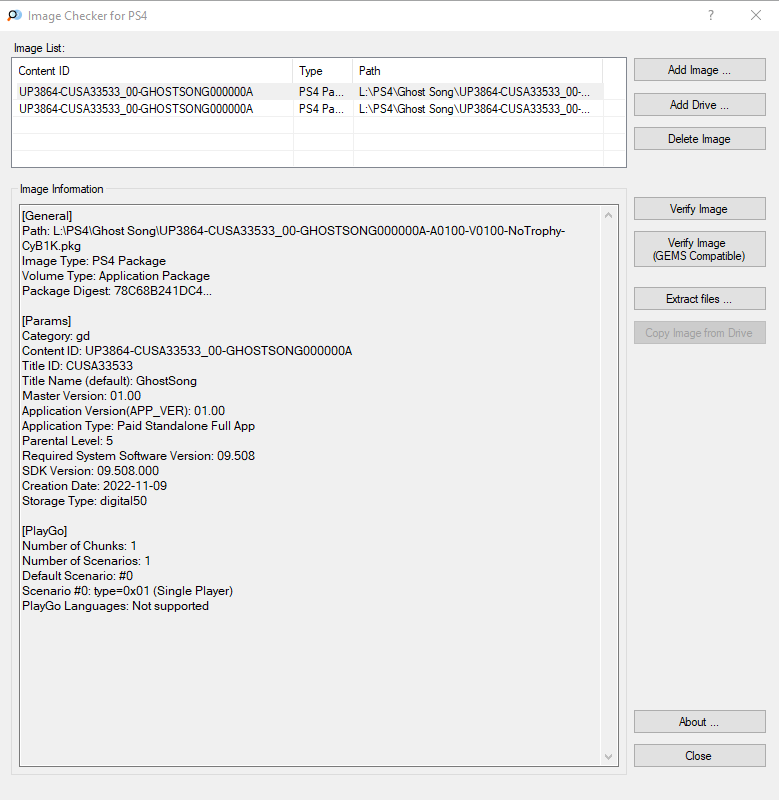The width and height of the screenshot is (779, 800).
Task: Click the Delete Image button
Action: click(699, 139)
